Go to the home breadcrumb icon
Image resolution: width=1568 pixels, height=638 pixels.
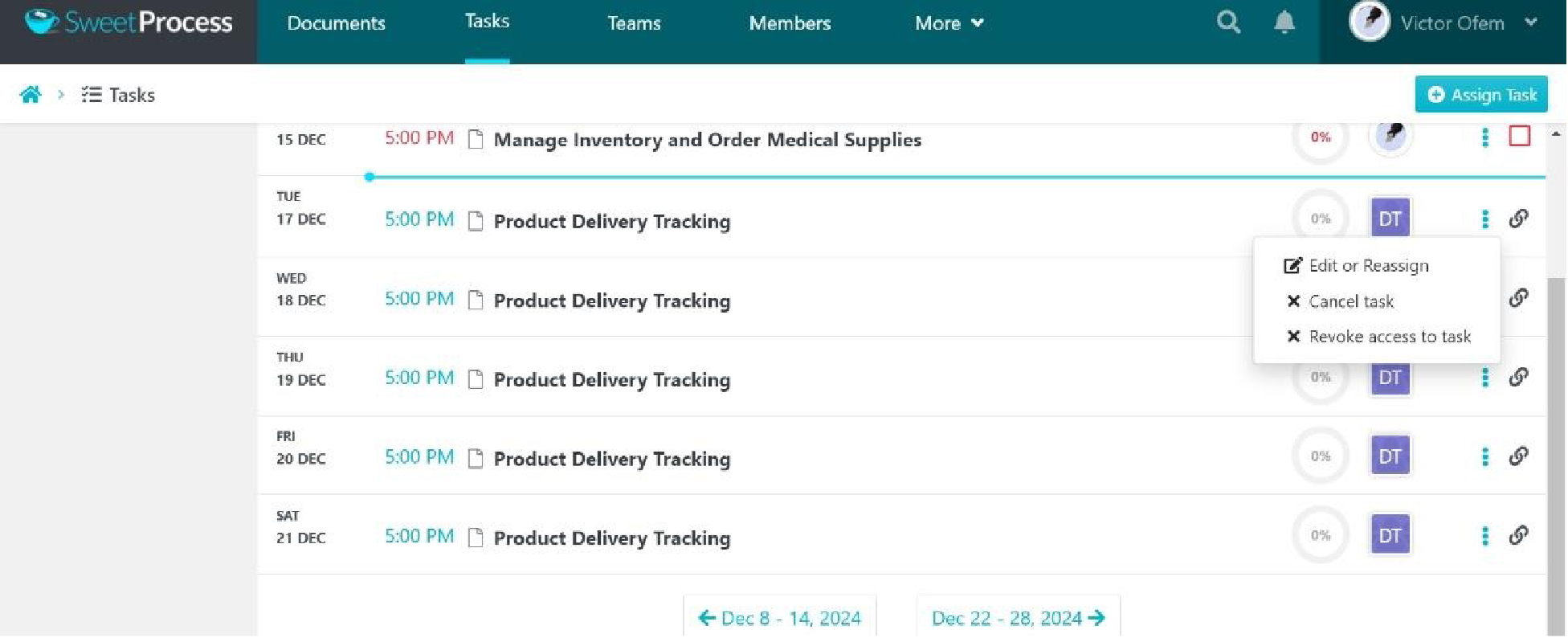pyautogui.click(x=31, y=95)
